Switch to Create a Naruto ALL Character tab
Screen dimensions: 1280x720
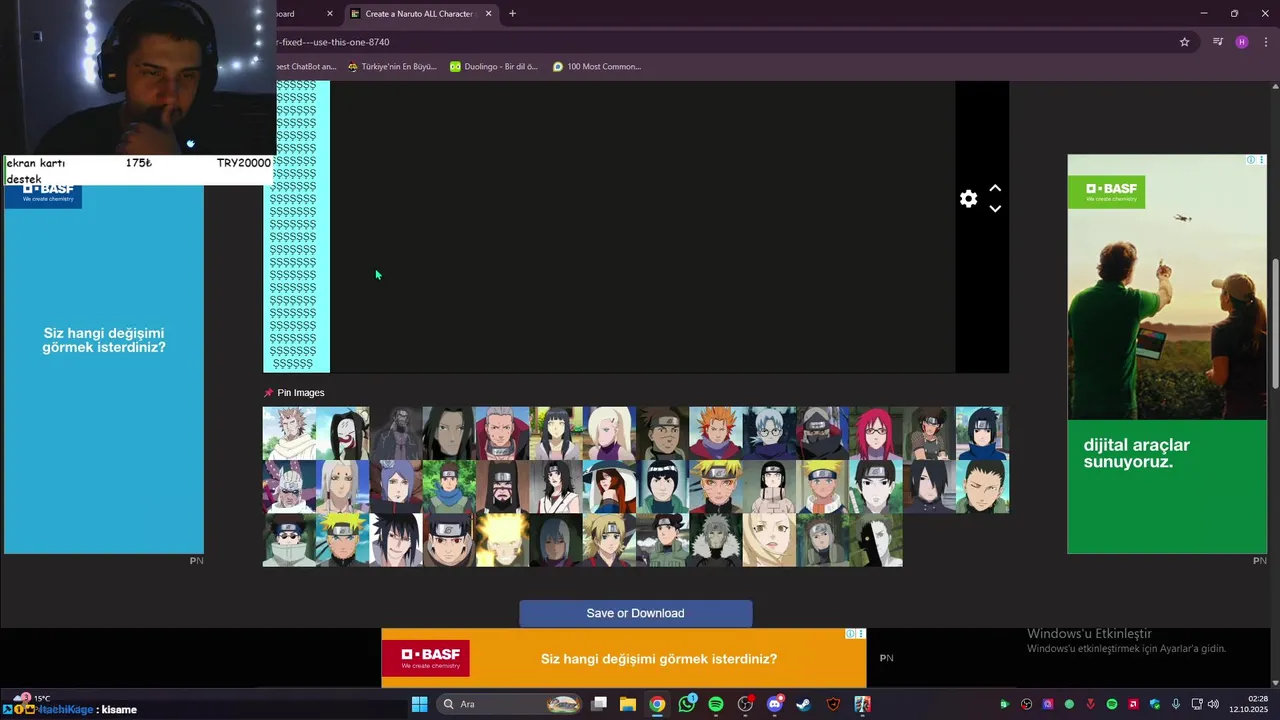(x=421, y=14)
